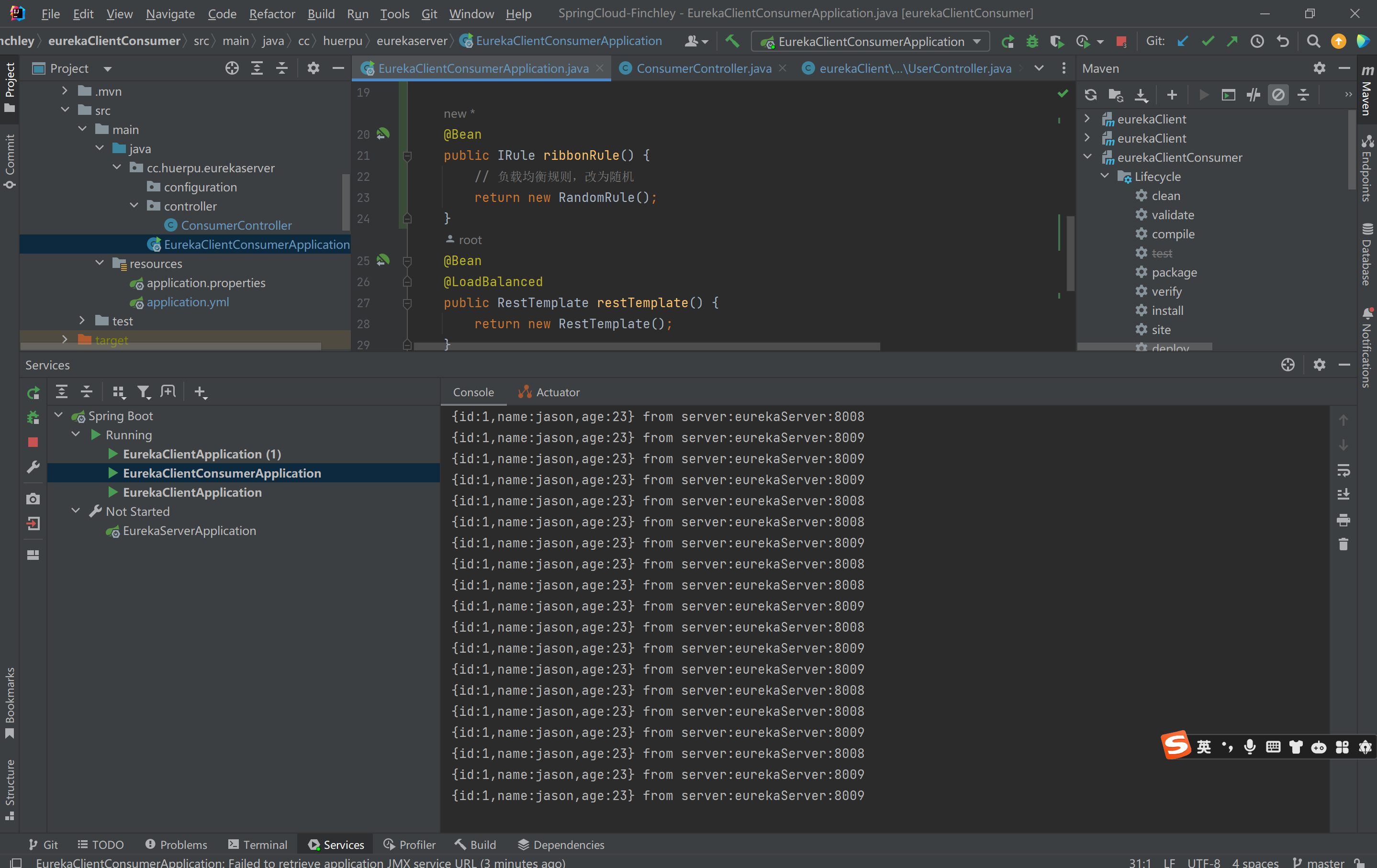This screenshot has height=868, width=1377.
Task: Add Maven project with plus icon
Action: tap(1172, 95)
